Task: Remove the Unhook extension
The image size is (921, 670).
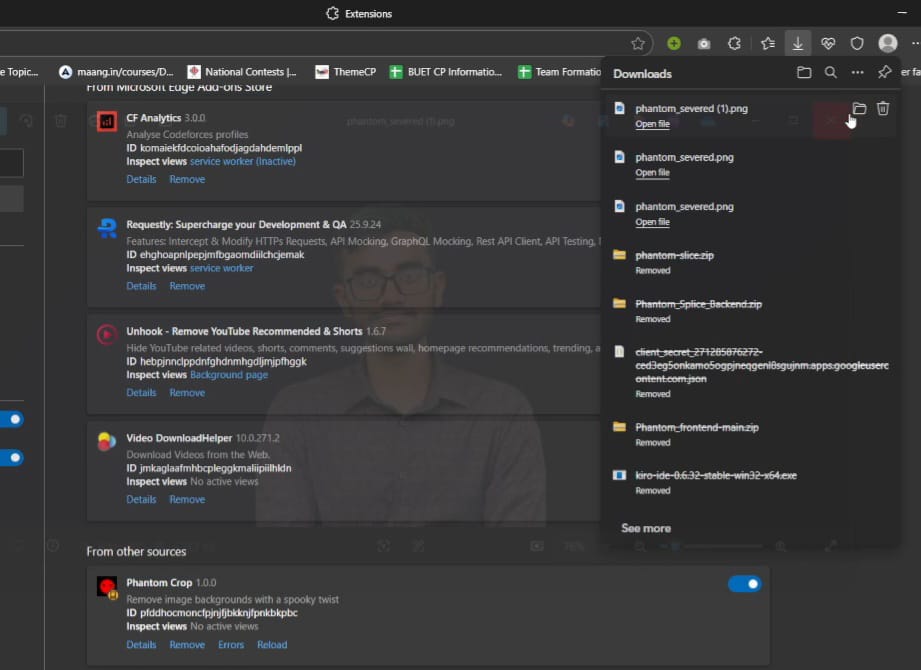Action: coord(187,392)
